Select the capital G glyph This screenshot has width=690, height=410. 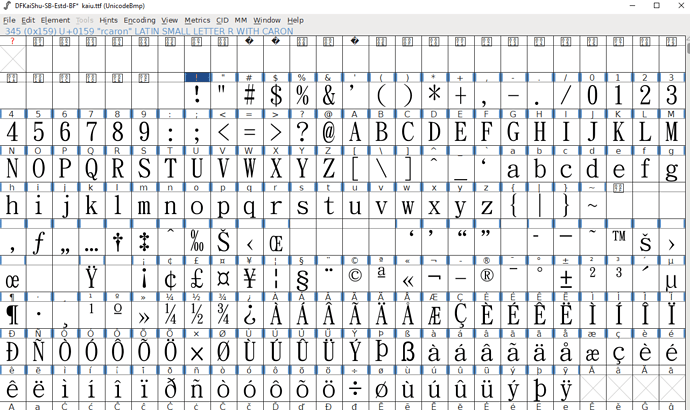click(x=514, y=132)
